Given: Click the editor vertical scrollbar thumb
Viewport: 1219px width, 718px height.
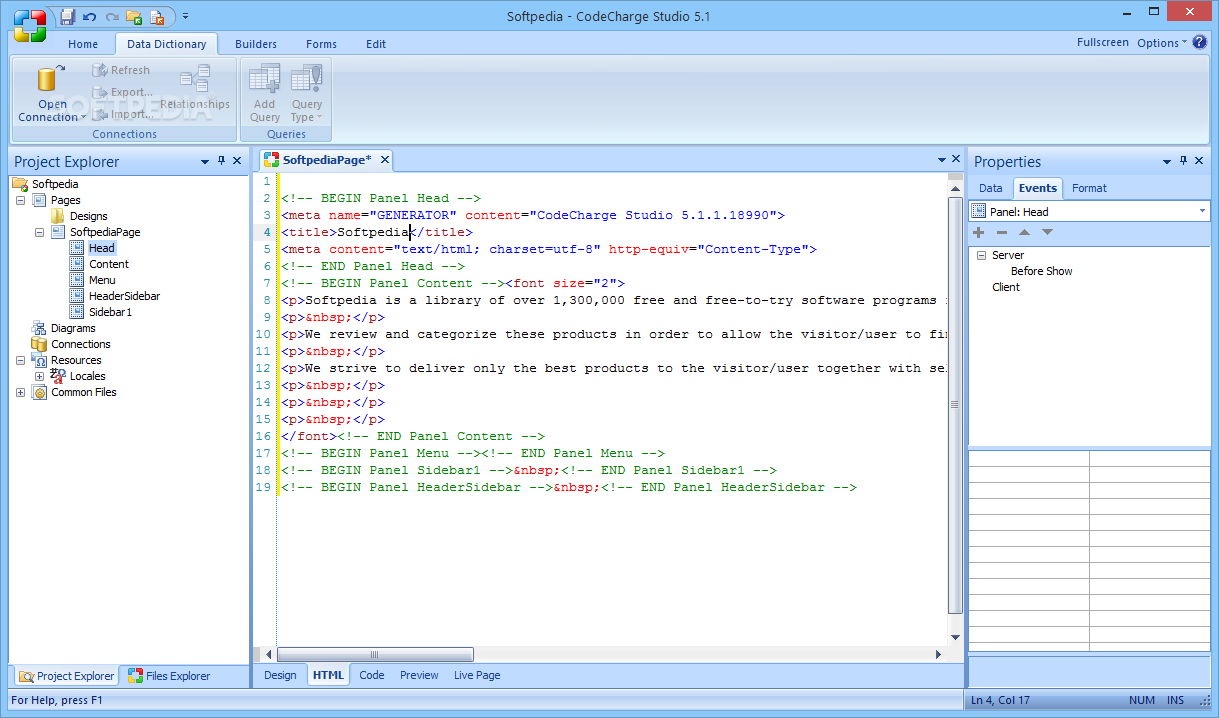Looking at the screenshot, I should click(954, 405).
